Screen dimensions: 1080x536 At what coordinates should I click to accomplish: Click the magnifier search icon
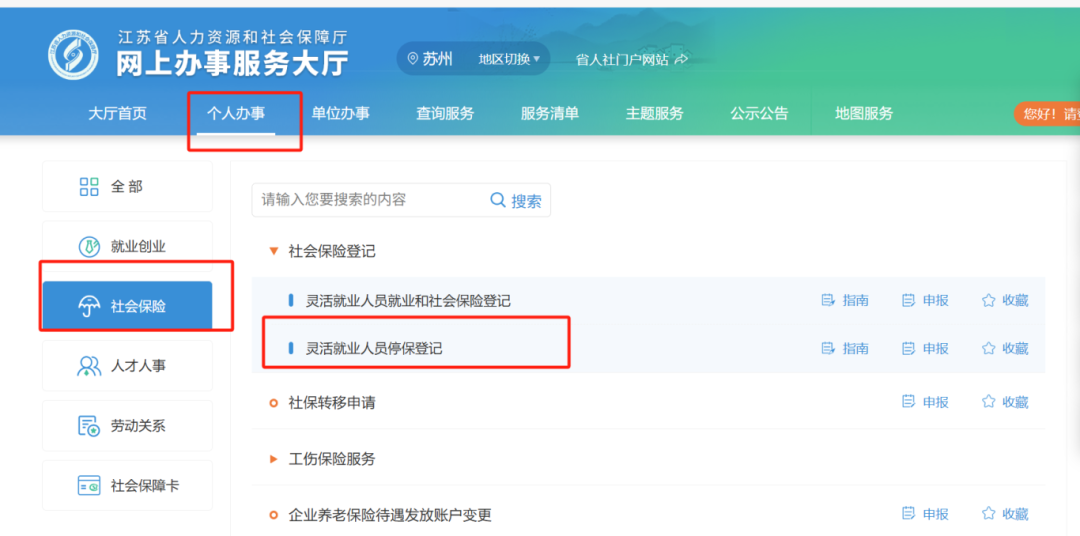[x=498, y=200]
